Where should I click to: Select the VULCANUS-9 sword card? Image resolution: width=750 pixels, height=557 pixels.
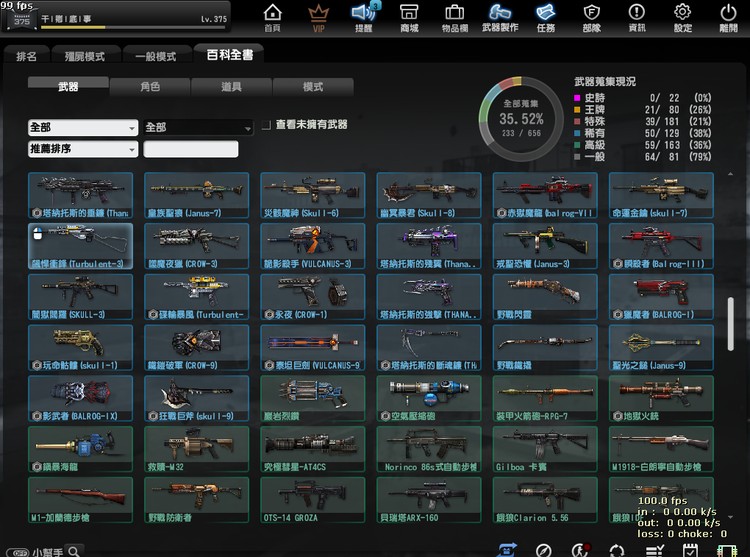pos(313,348)
